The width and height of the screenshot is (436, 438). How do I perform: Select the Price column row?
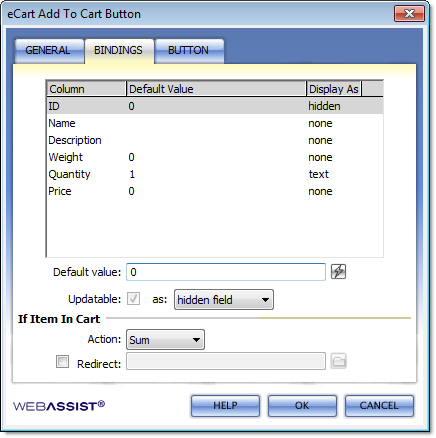215,191
